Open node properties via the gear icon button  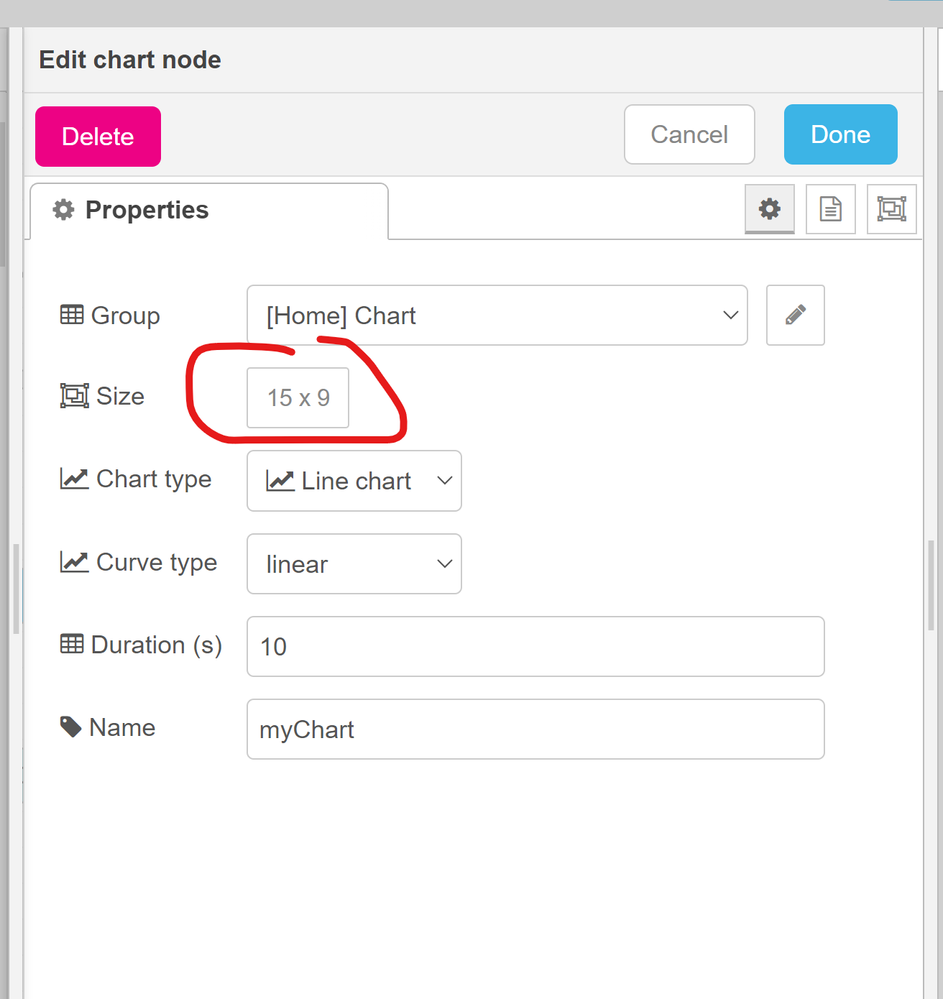click(x=770, y=209)
